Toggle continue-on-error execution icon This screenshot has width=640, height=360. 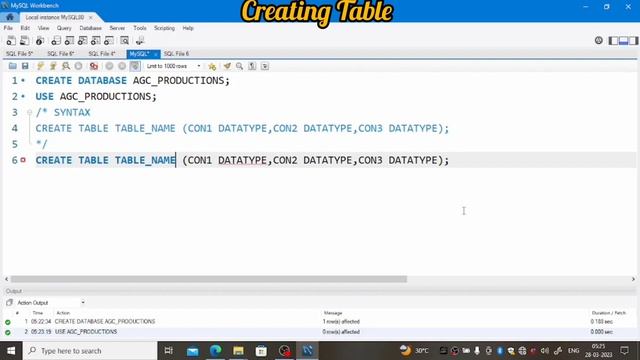click(94, 66)
